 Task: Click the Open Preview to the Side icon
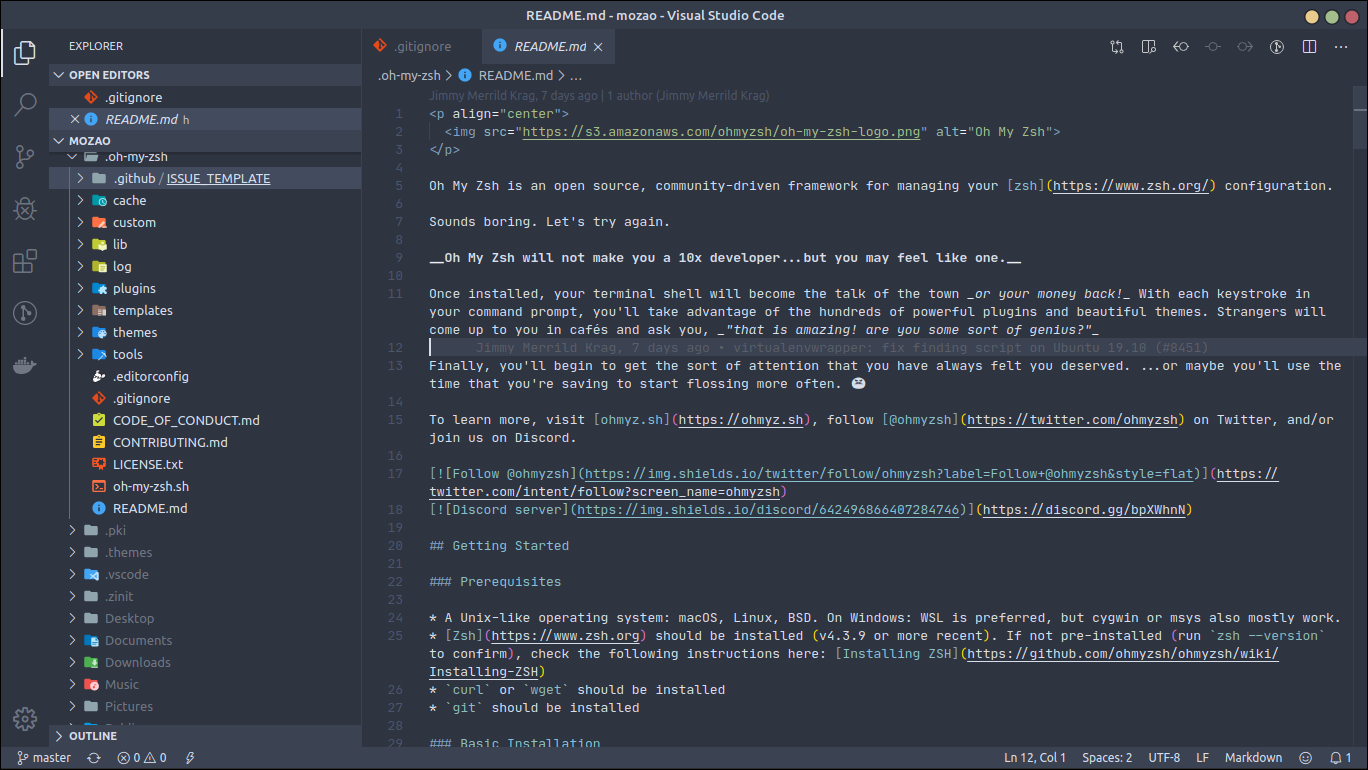coord(1149,46)
